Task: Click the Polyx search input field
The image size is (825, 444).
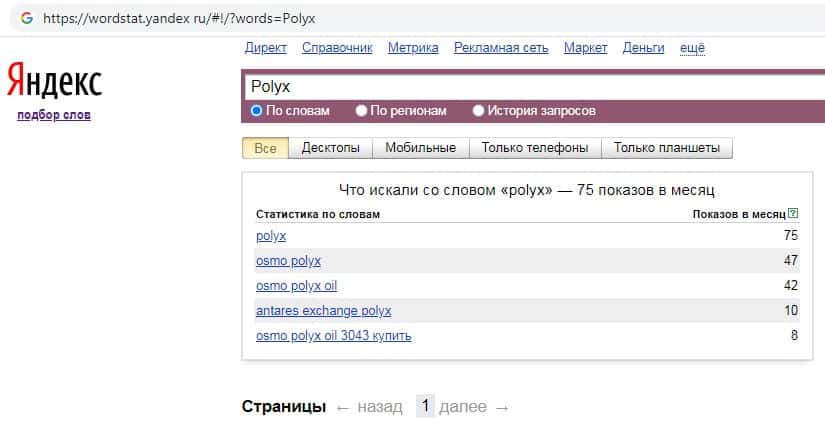Action: point(530,86)
